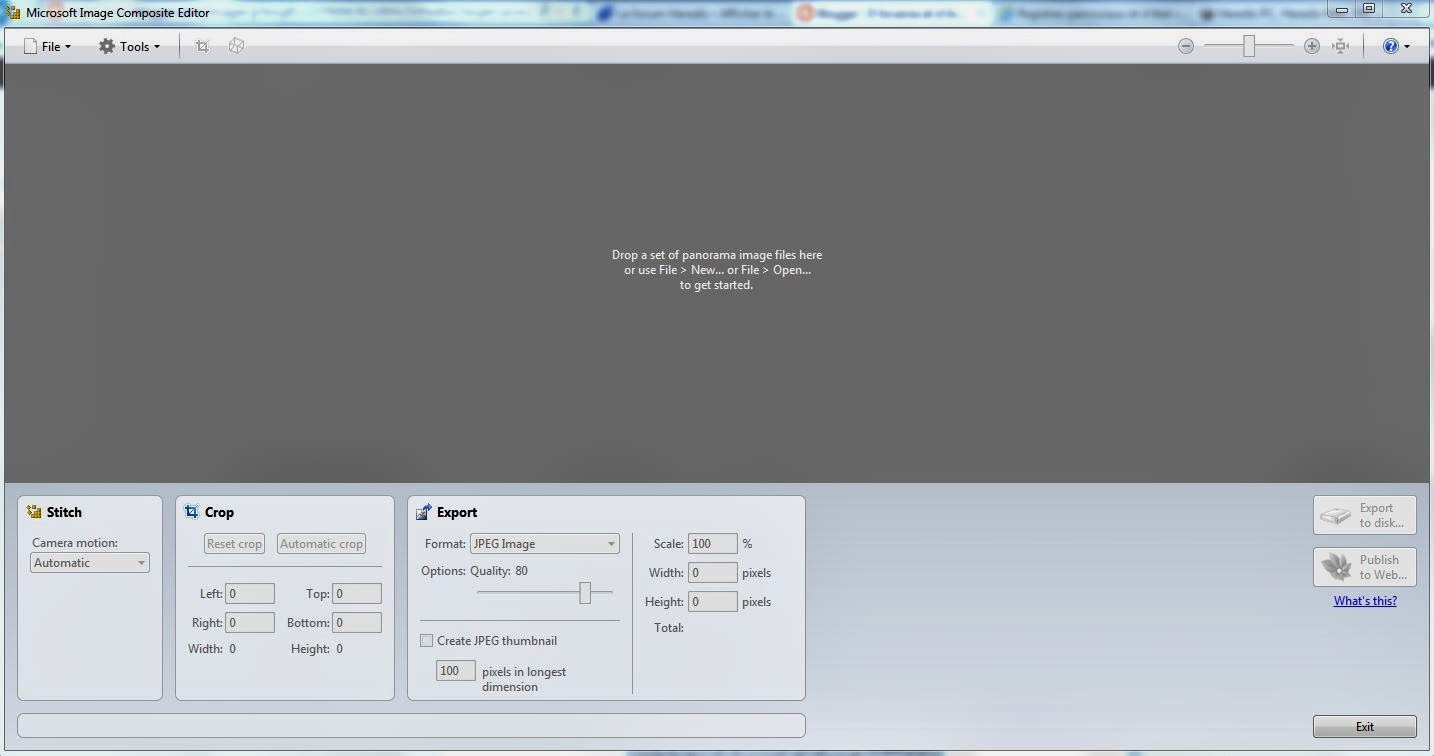Open the Tools menu

pos(129,45)
